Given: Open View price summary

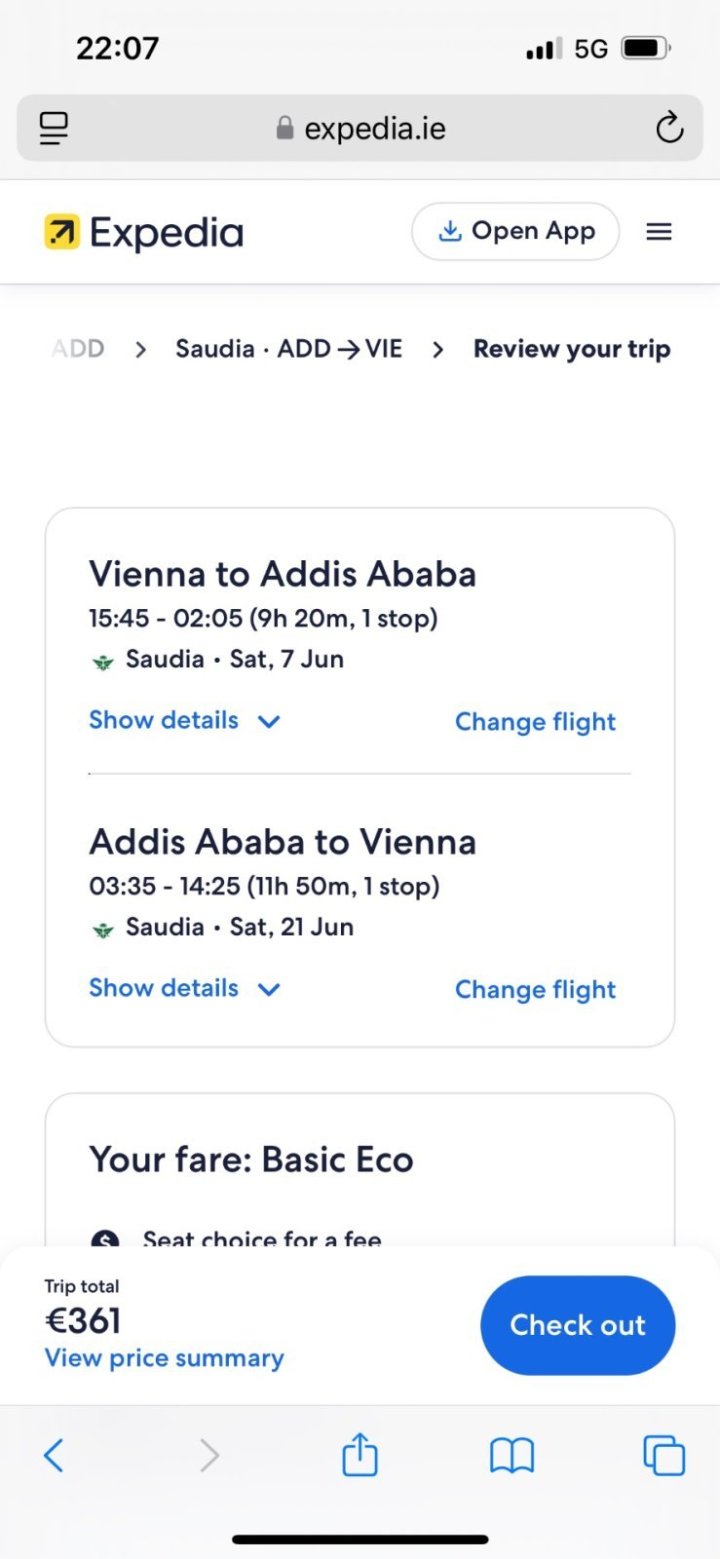Looking at the screenshot, I should click(164, 1358).
